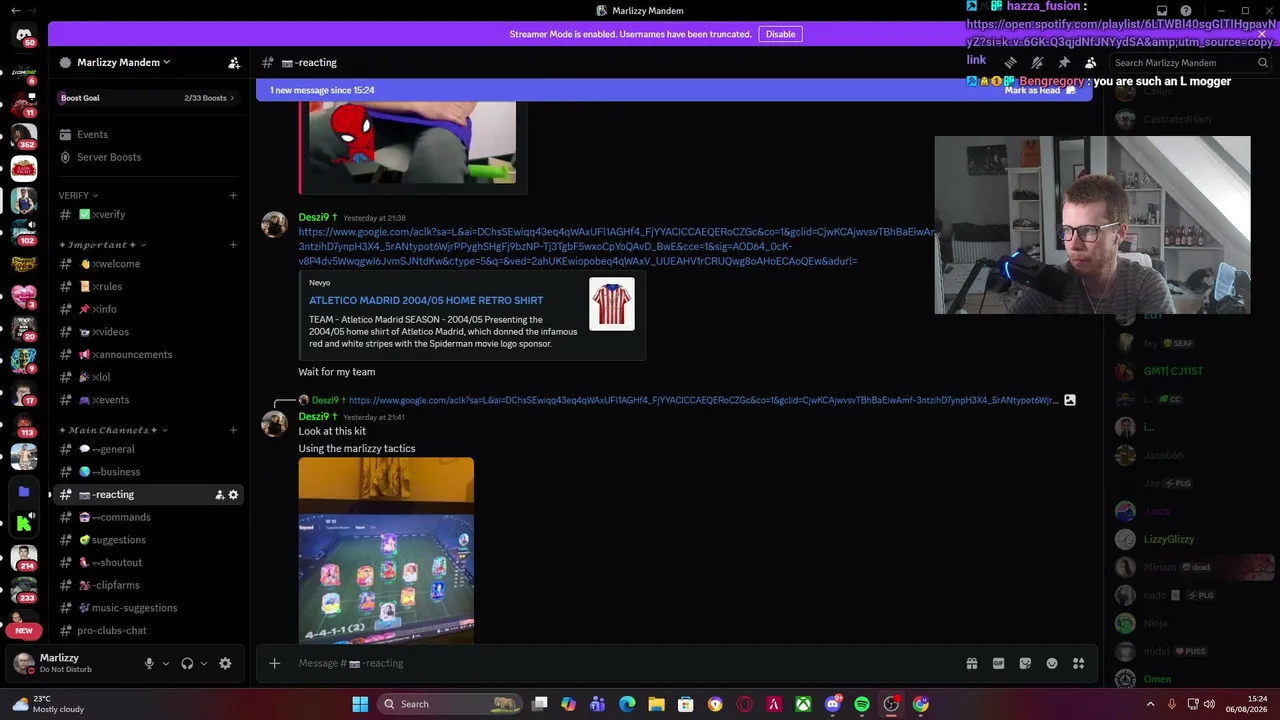The width and height of the screenshot is (1280, 720).
Task: Open Atletico Madrid 2004/05 Home Retro Shirt link
Action: click(x=426, y=300)
